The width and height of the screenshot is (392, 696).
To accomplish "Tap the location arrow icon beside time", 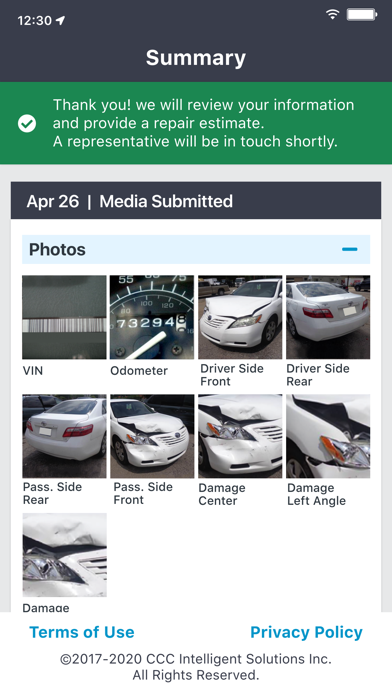I will pyautogui.click(x=60, y=20).
